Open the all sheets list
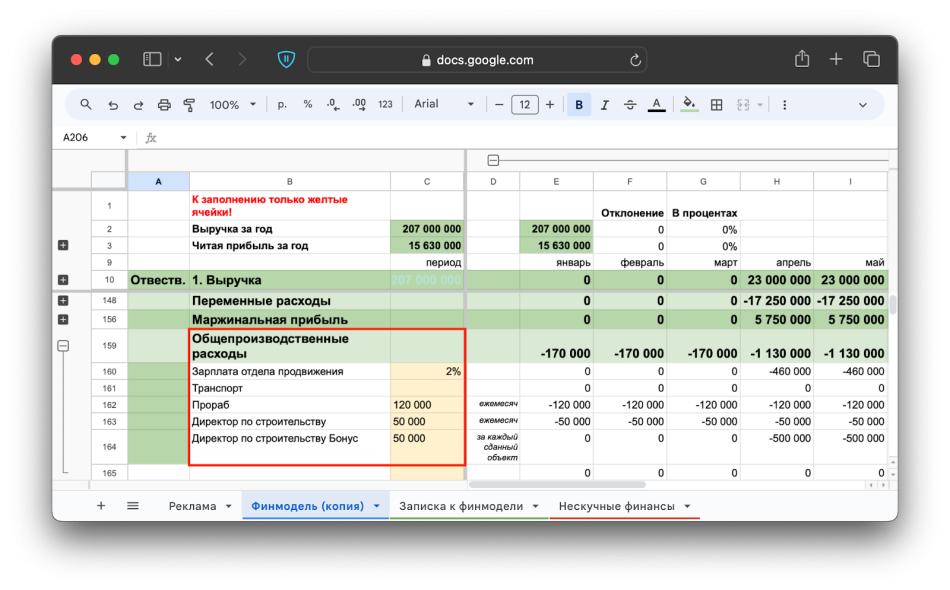 [133, 506]
